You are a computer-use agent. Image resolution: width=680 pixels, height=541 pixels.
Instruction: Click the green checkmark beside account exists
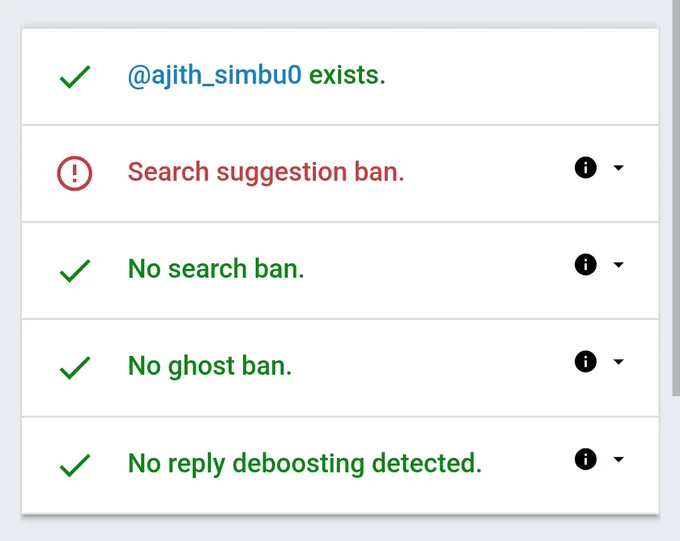coord(75,77)
